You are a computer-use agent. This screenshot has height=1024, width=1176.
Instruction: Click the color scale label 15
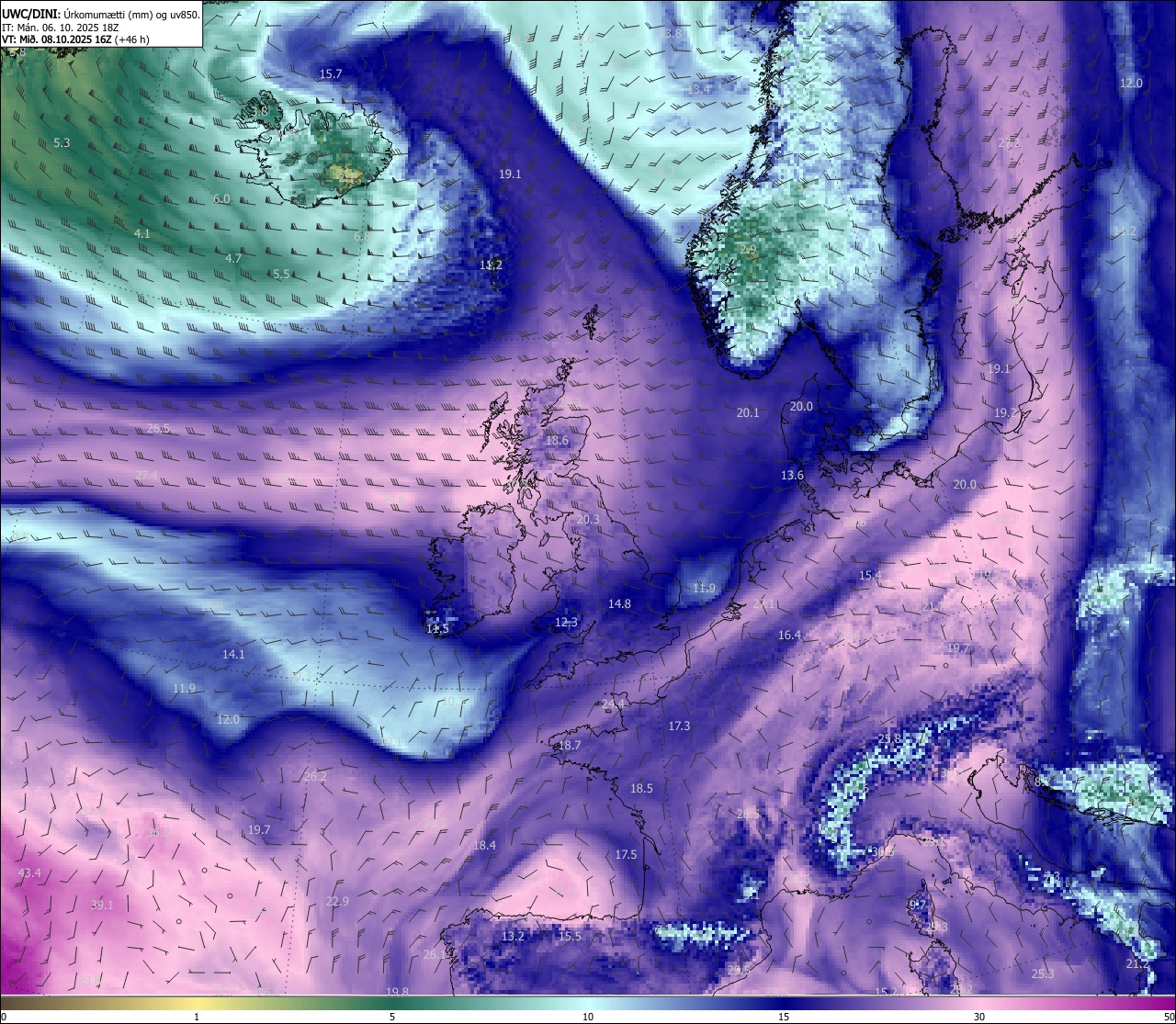coord(784,1017)
